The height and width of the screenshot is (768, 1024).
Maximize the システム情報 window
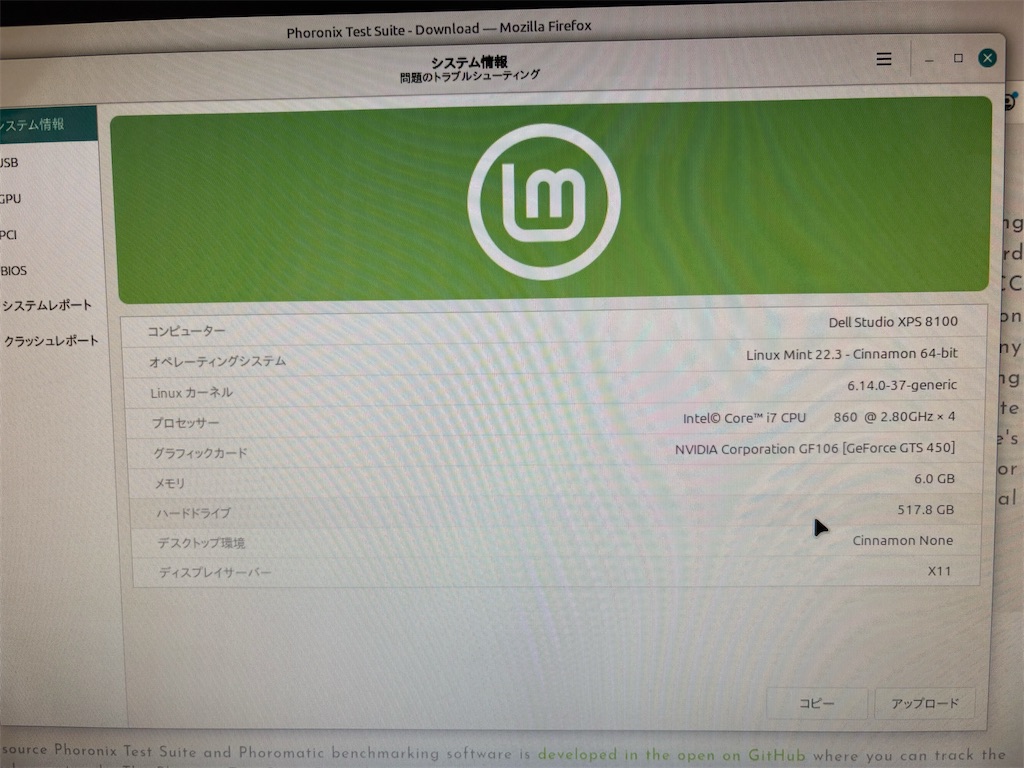[958, 58]
